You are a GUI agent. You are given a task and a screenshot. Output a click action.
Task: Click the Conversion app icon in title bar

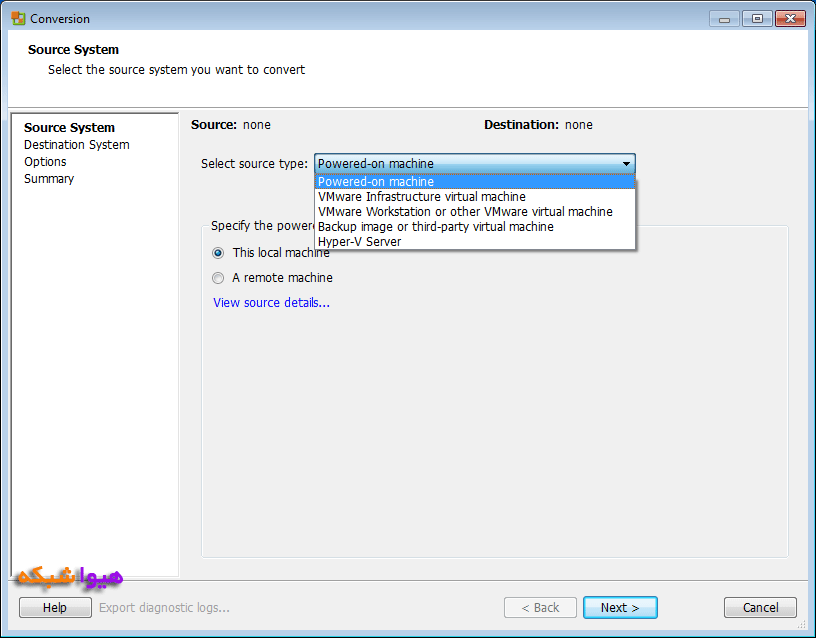tap(18, 18)
